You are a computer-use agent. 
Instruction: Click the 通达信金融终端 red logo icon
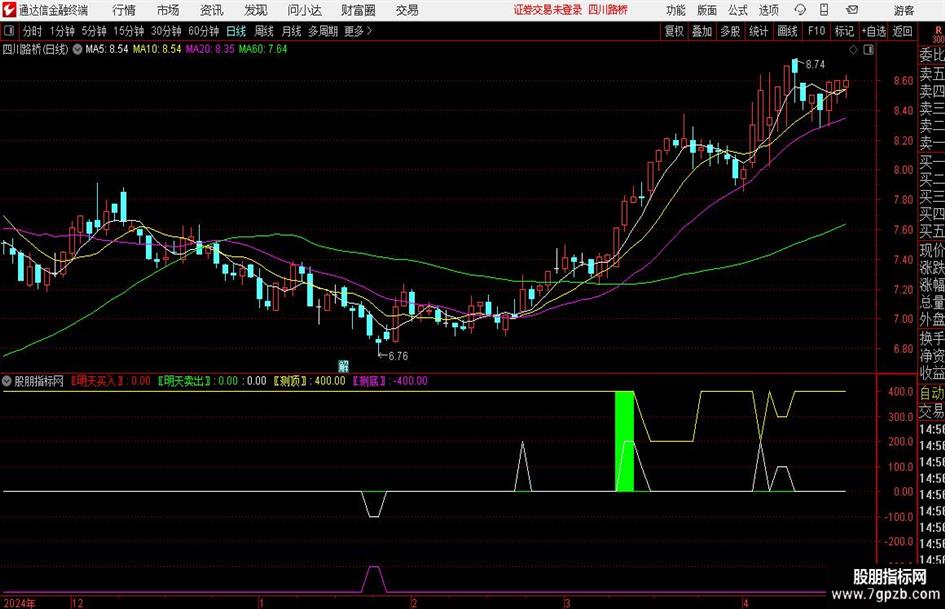click(9, 10)
